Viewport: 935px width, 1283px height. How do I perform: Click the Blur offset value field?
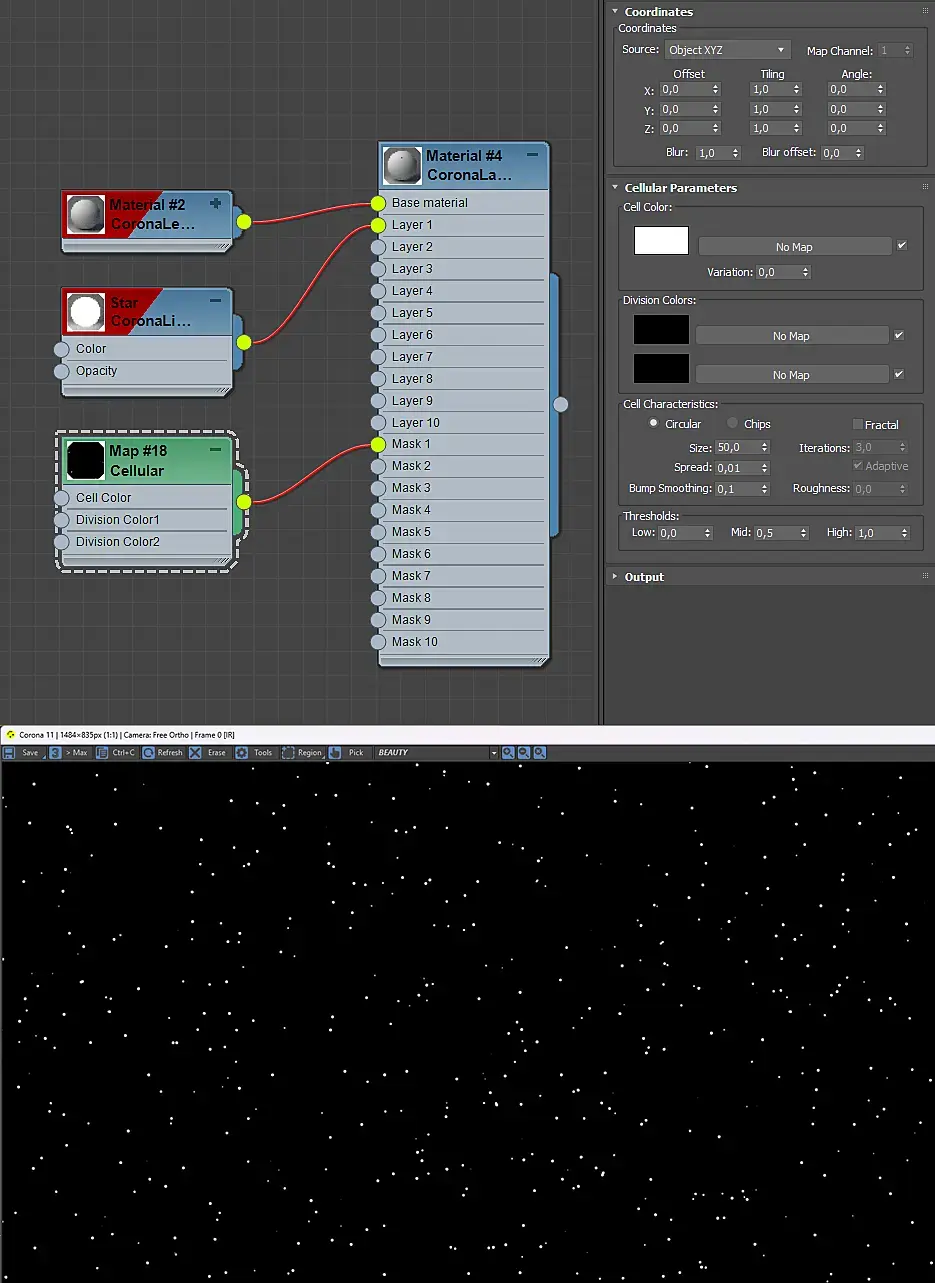[836, 153]
